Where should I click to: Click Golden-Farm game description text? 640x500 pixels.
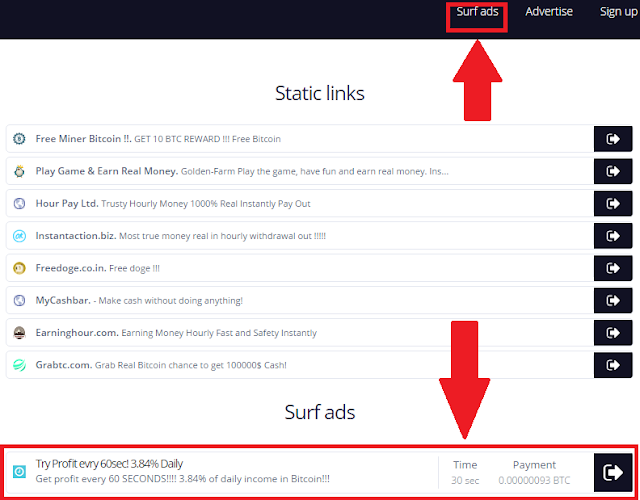coord(315,171)
